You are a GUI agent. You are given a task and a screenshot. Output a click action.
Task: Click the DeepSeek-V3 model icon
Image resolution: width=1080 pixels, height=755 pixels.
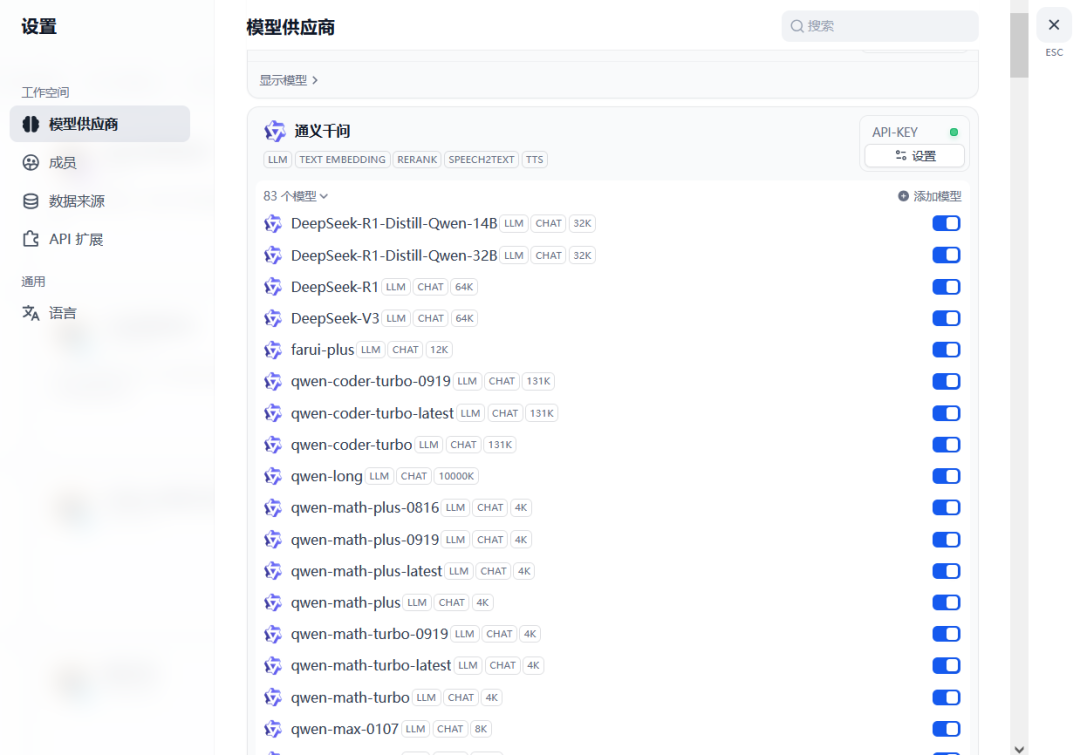click(x=273, y=318)
